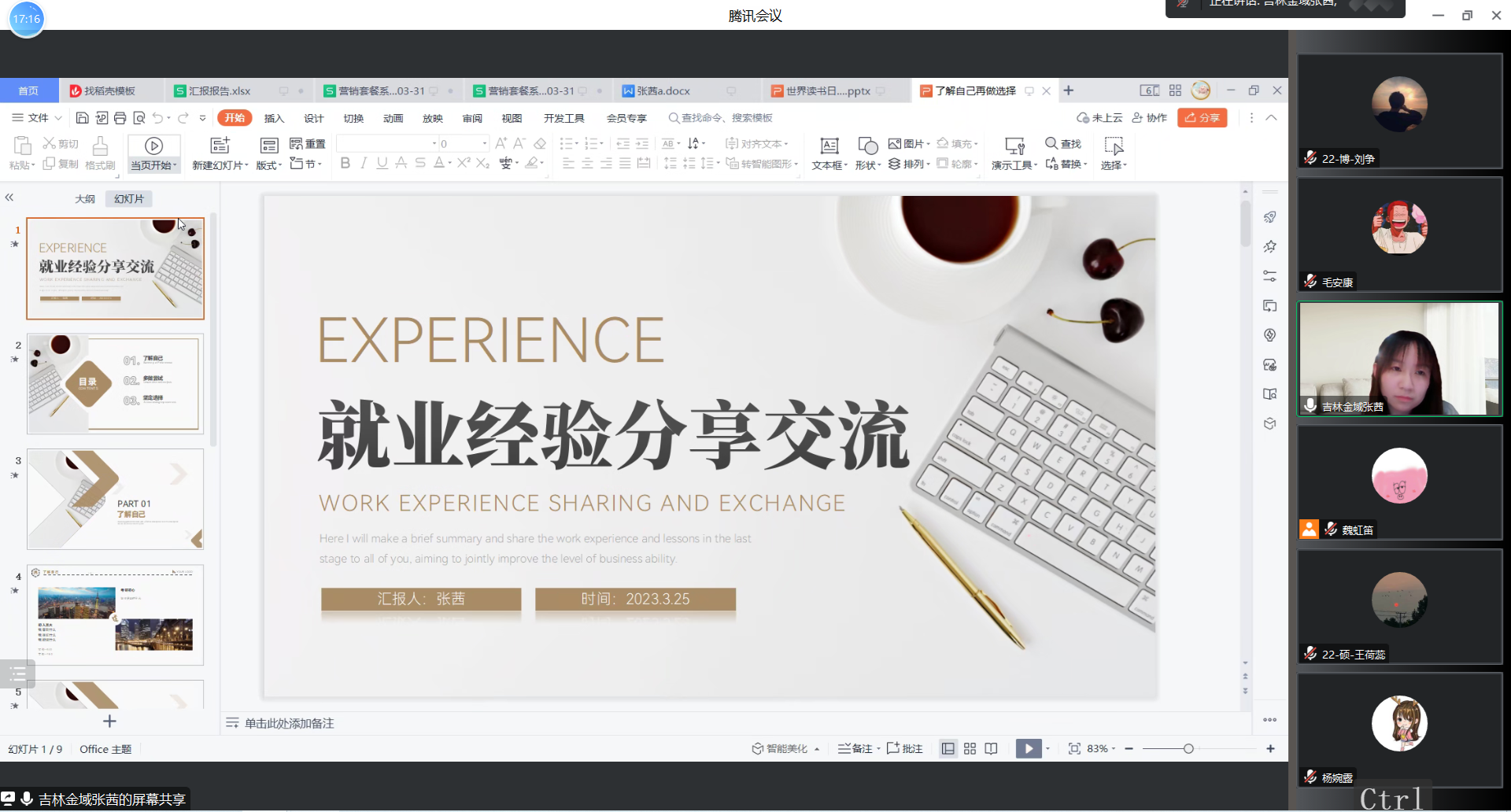Click the orange 分享 share button

point(1202,118)
